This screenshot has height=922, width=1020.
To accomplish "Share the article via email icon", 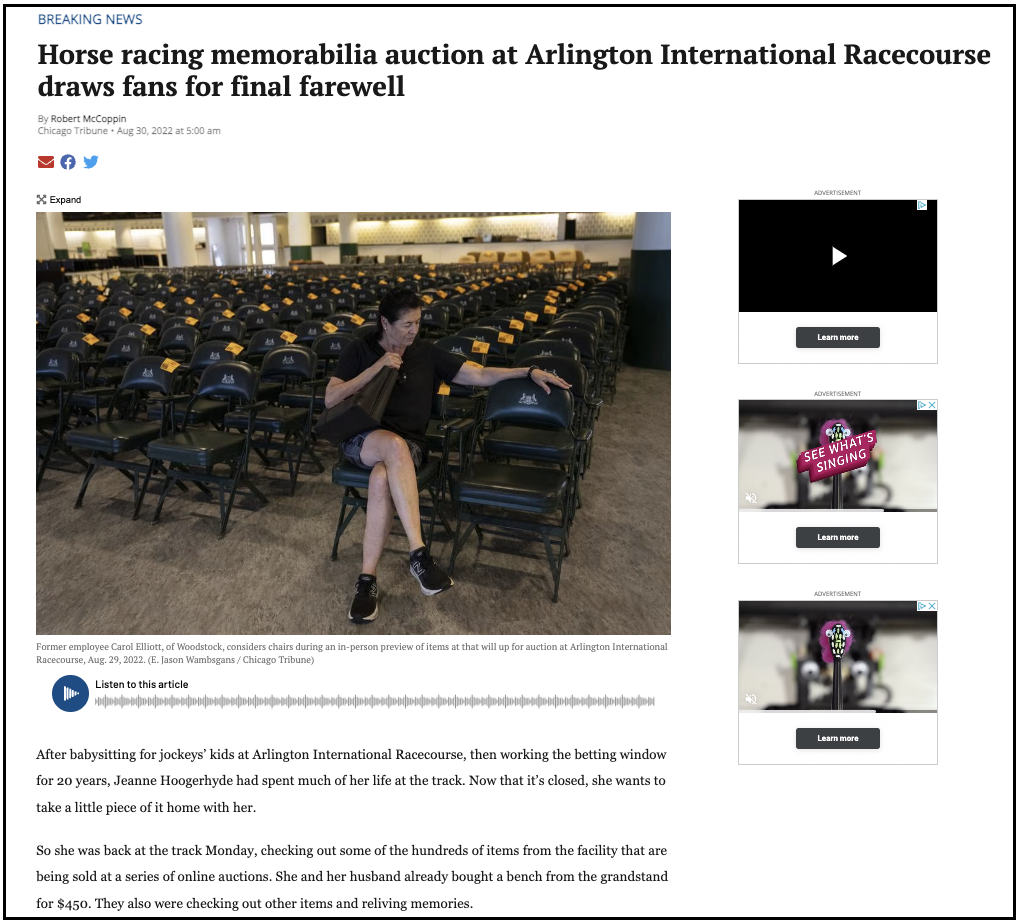I will point(46,162).
